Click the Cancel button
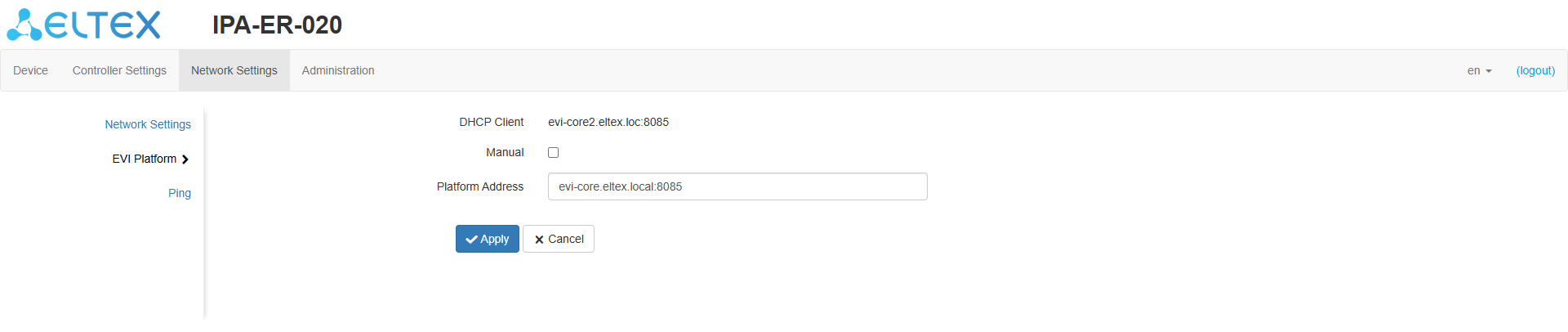The height and width of the screenshot is (332, 1568). 559,240
